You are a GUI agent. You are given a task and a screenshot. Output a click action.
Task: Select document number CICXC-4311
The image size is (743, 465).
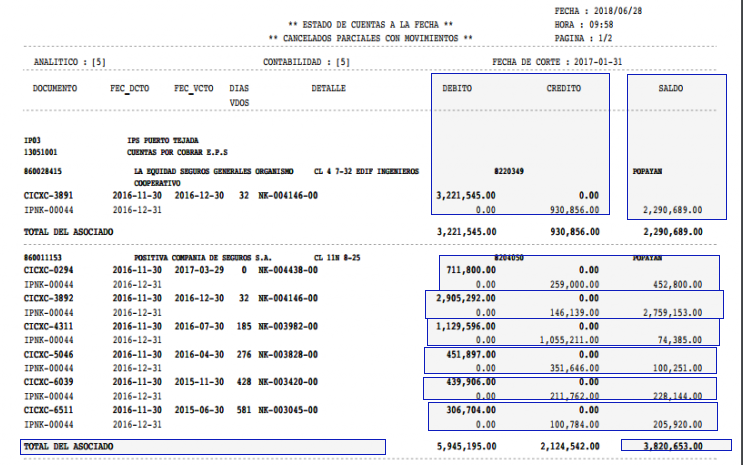pyautogui.click(x=50, y=325)
